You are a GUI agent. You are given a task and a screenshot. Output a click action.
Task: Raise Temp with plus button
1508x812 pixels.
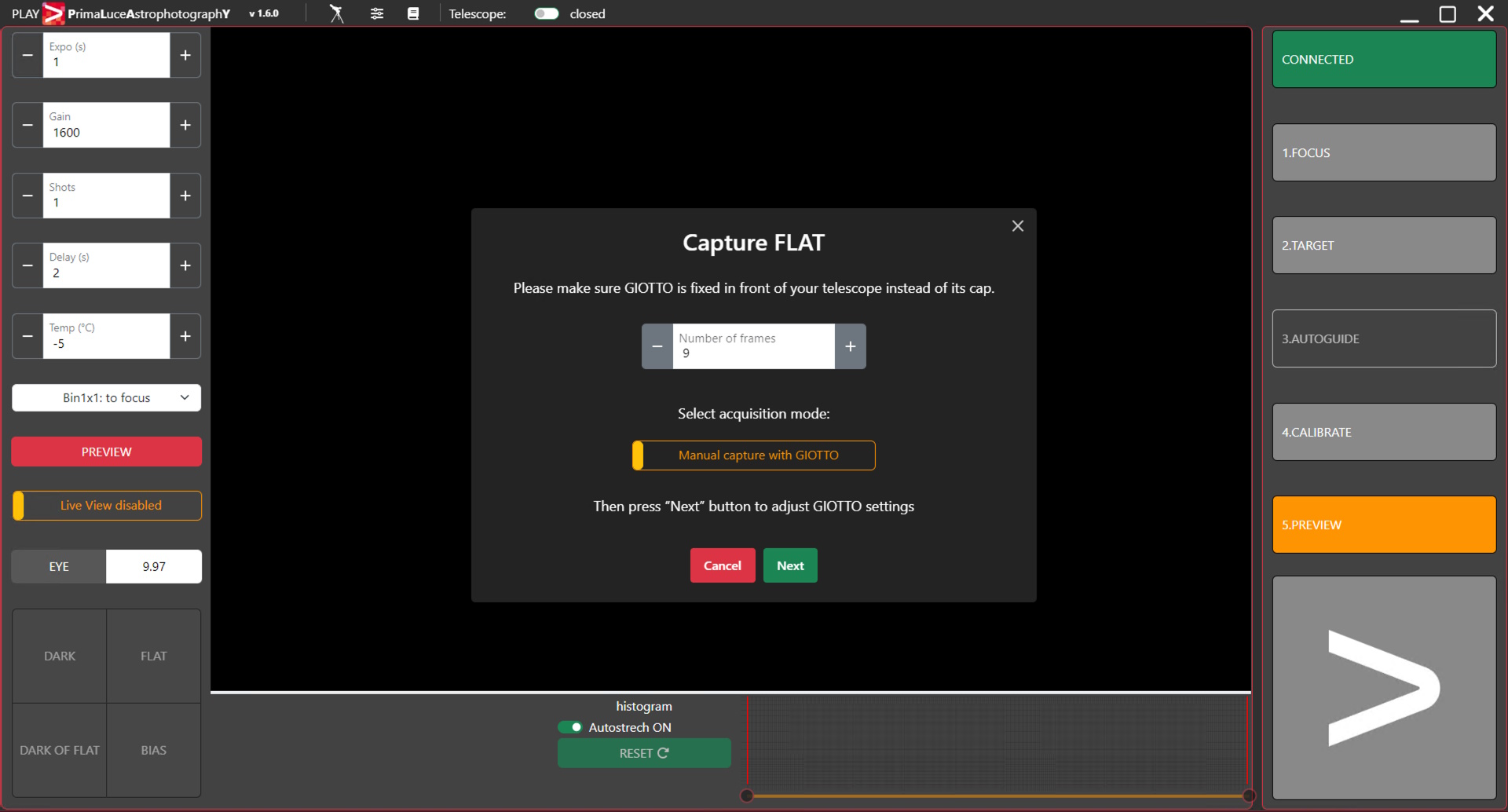point(185,336)
